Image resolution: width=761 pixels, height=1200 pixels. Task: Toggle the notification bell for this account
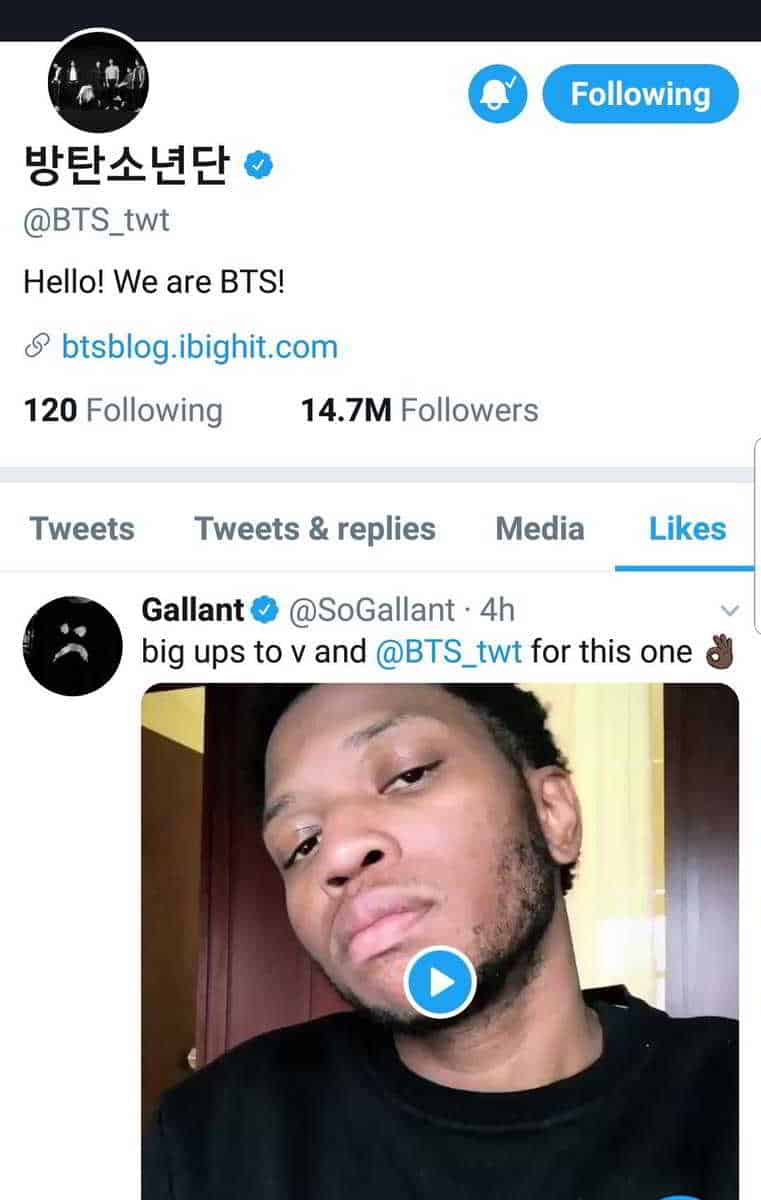click(498, 95)
